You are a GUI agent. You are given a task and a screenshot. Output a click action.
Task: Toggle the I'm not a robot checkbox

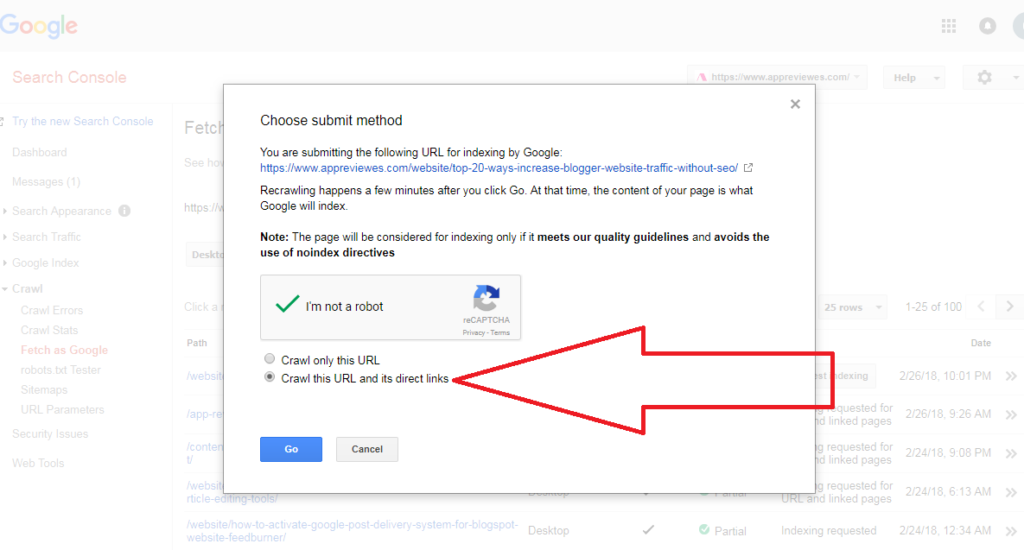pyautogui.click(x=287, y=304)
